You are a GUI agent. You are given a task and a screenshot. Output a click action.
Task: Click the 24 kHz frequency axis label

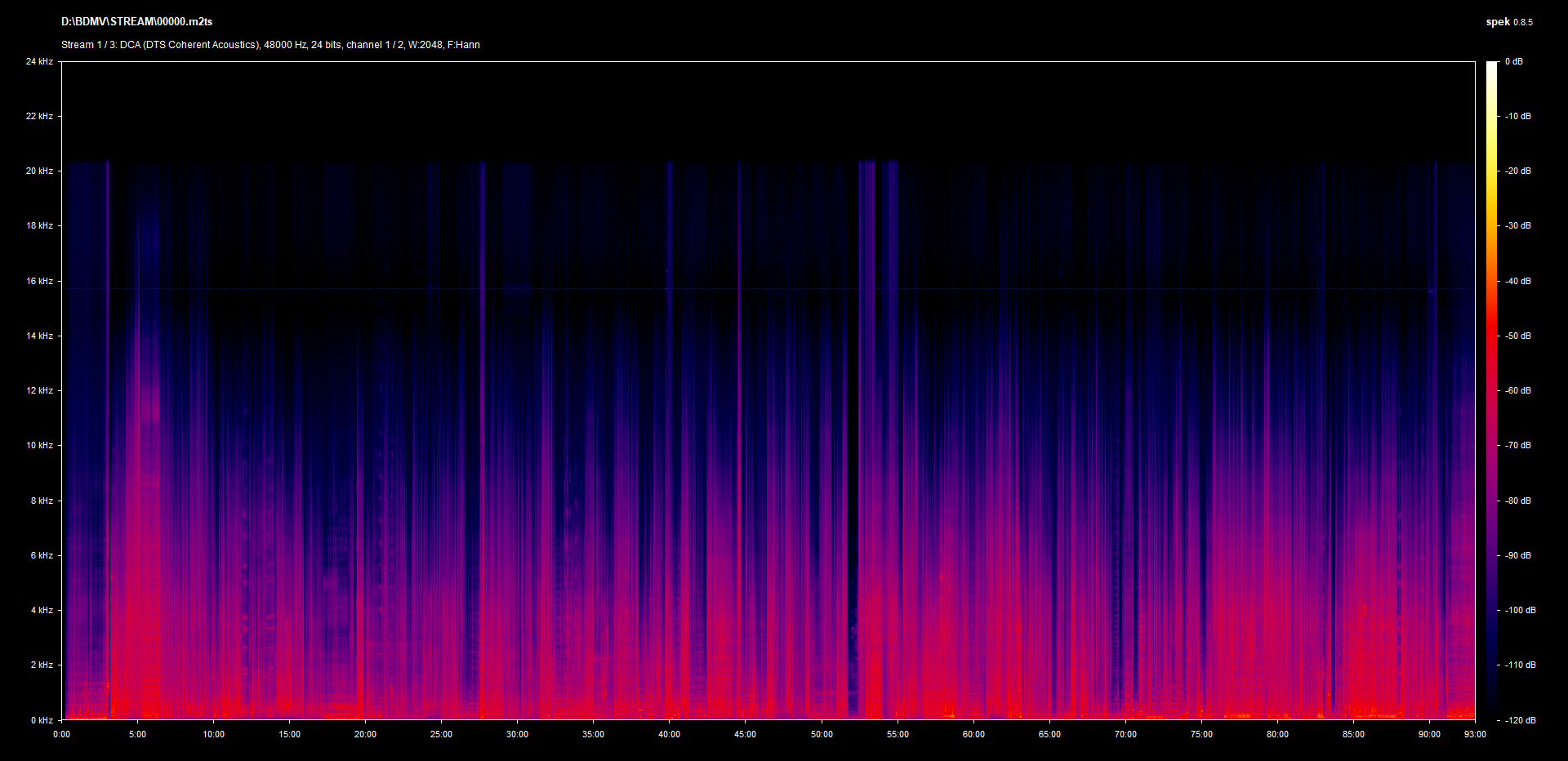pyautogui.click(x=39, y=61)
